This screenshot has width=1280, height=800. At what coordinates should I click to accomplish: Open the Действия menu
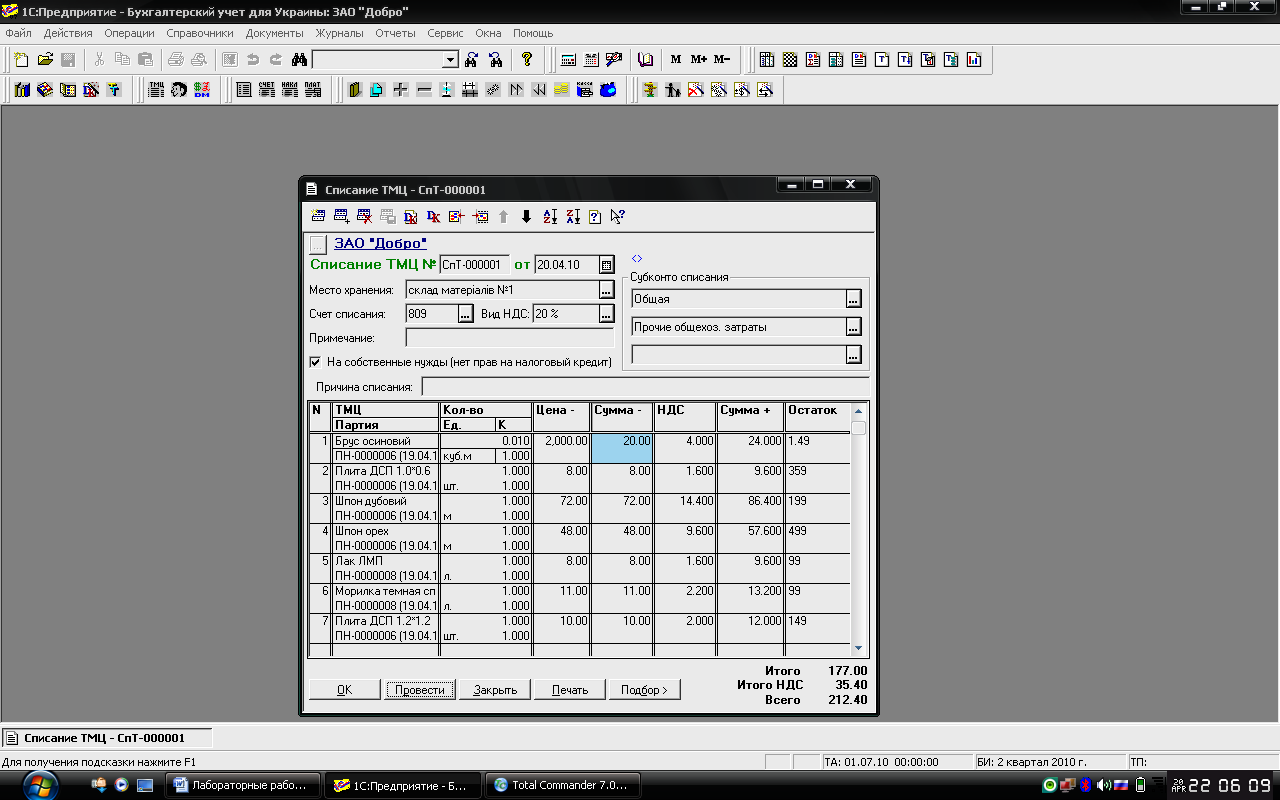point(68,33)
